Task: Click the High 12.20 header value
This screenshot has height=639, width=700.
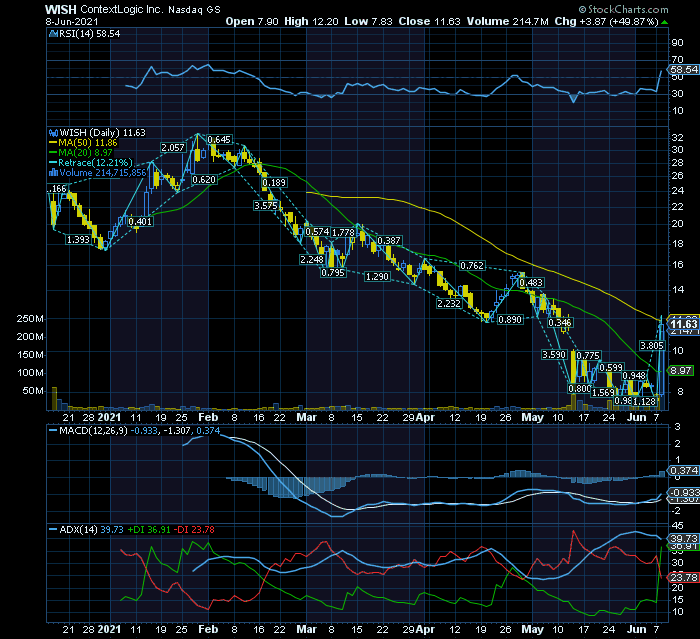Action: (311, 21)
